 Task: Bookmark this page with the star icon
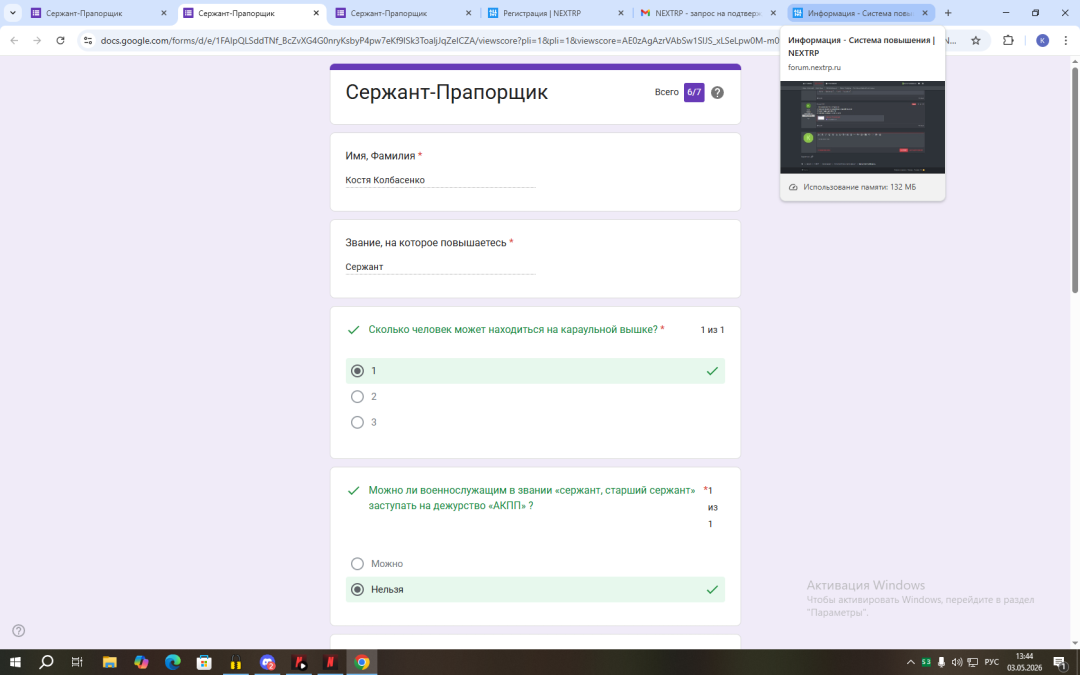975,41
